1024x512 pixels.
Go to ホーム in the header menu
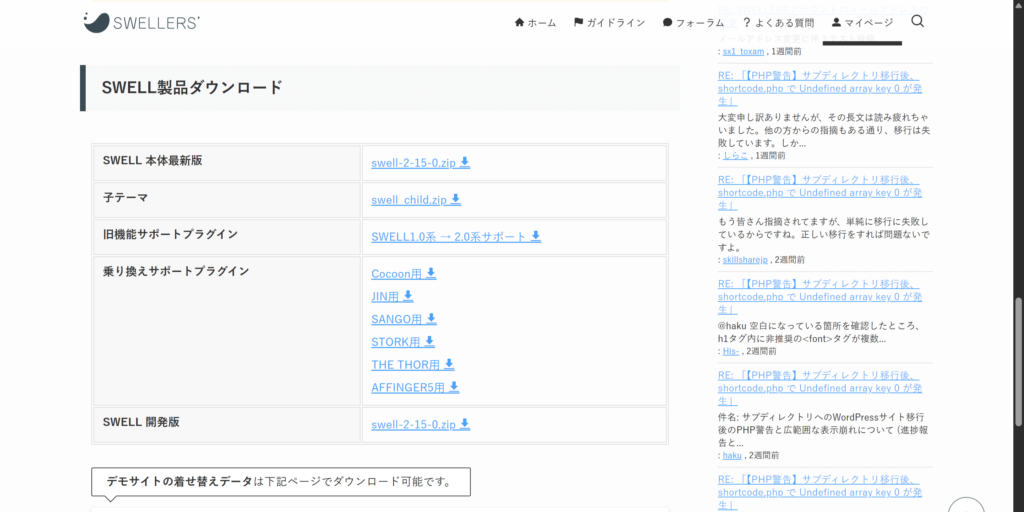click(536, 23)
